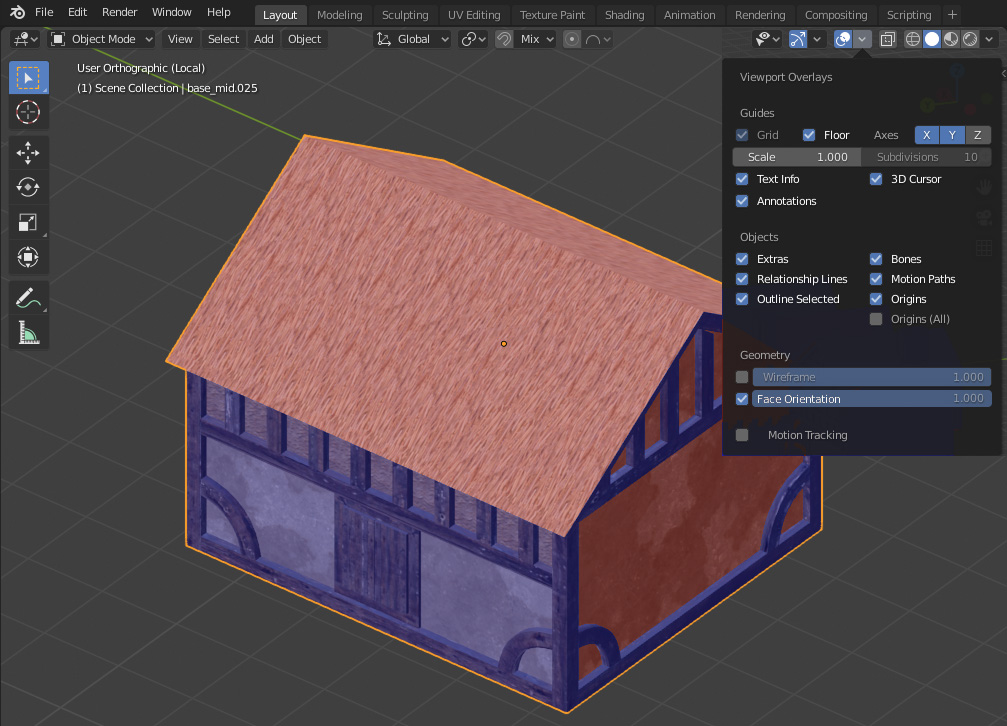
Task: Switch to the Shading workspace tab
Action: point(624,15)
